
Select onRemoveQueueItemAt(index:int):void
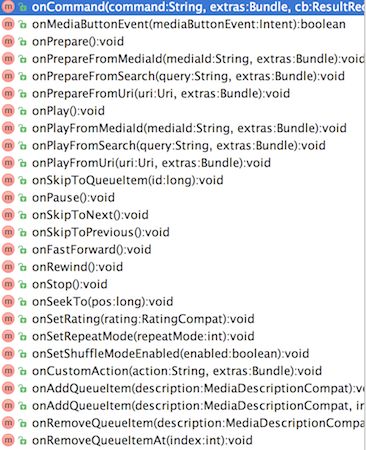tap(182, 440)
